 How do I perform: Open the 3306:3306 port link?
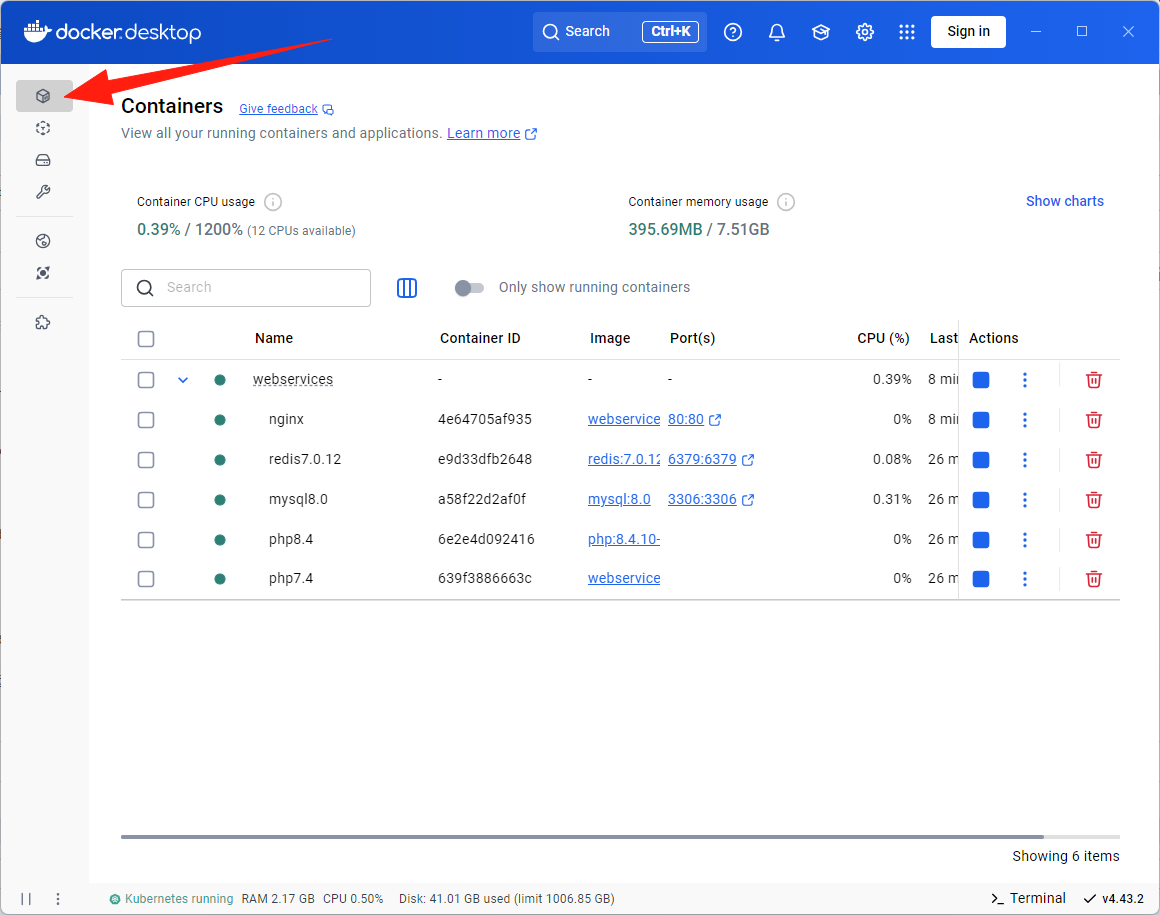click(702, 499)
